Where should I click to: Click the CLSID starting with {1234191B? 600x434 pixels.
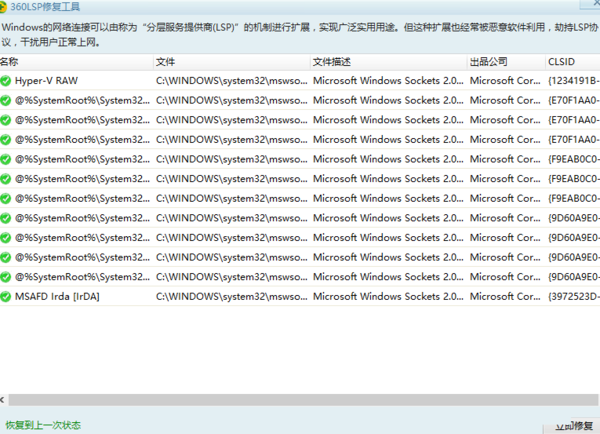574,81
